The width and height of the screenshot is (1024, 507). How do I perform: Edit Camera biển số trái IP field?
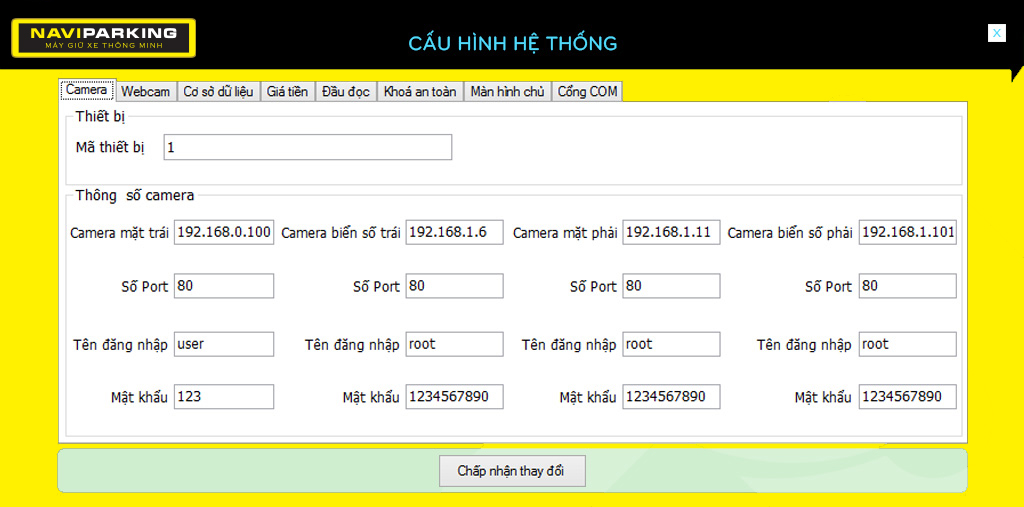click(x=455, y=233)
